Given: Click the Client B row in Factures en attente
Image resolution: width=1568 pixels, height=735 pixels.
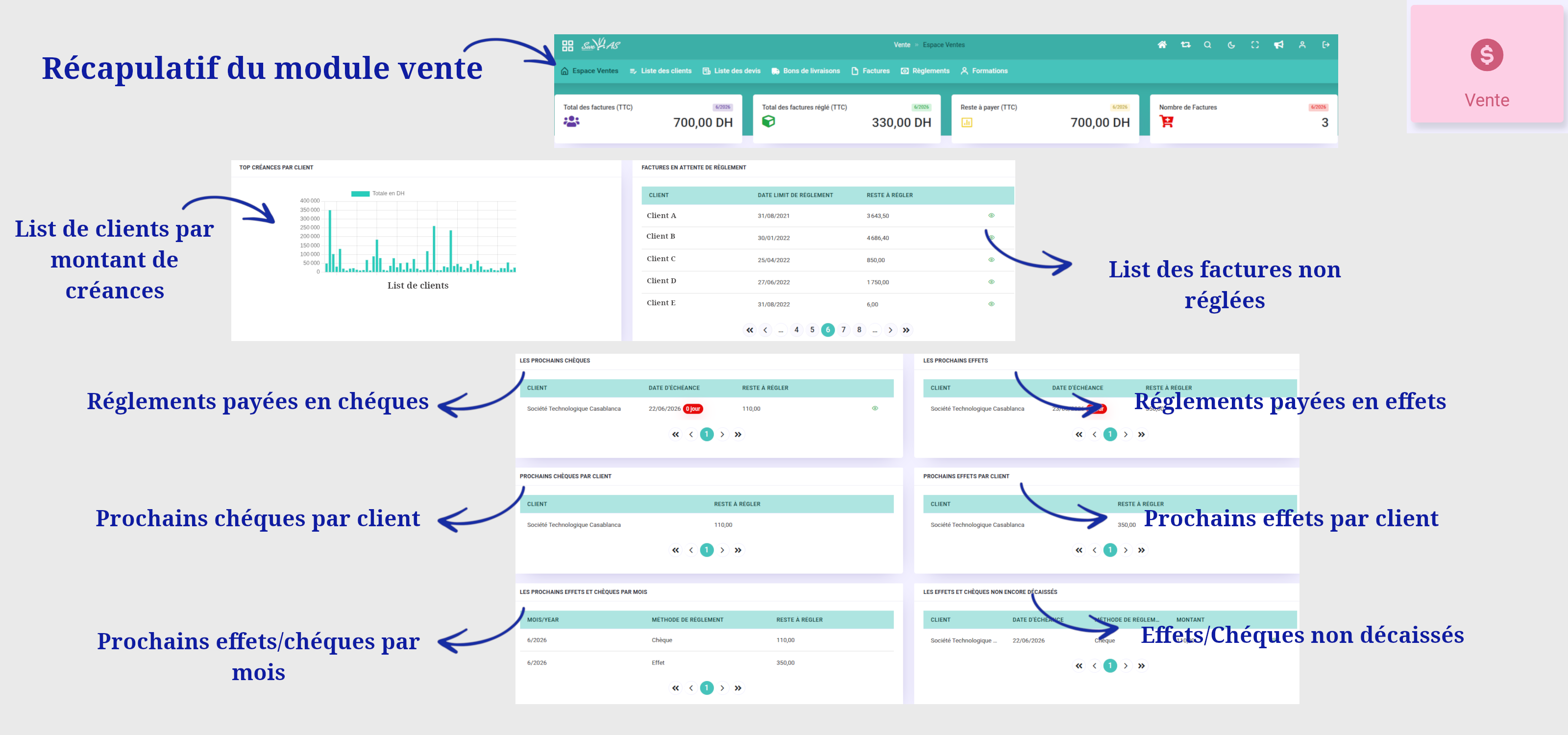Looking at the screenshot, I should pyautogui.click(x=827, y=238).
